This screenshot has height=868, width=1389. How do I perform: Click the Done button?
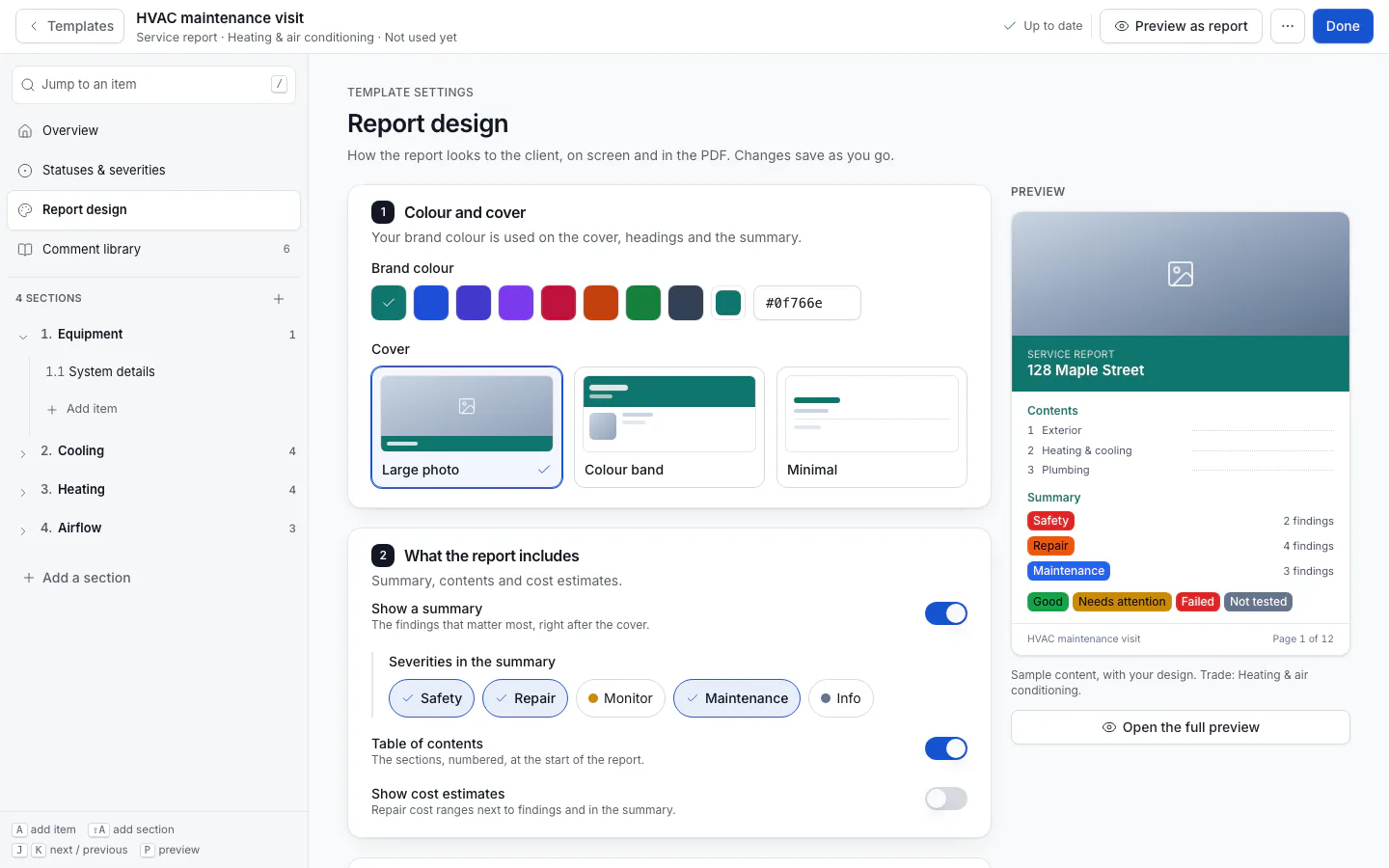[x=1343, y=26]
